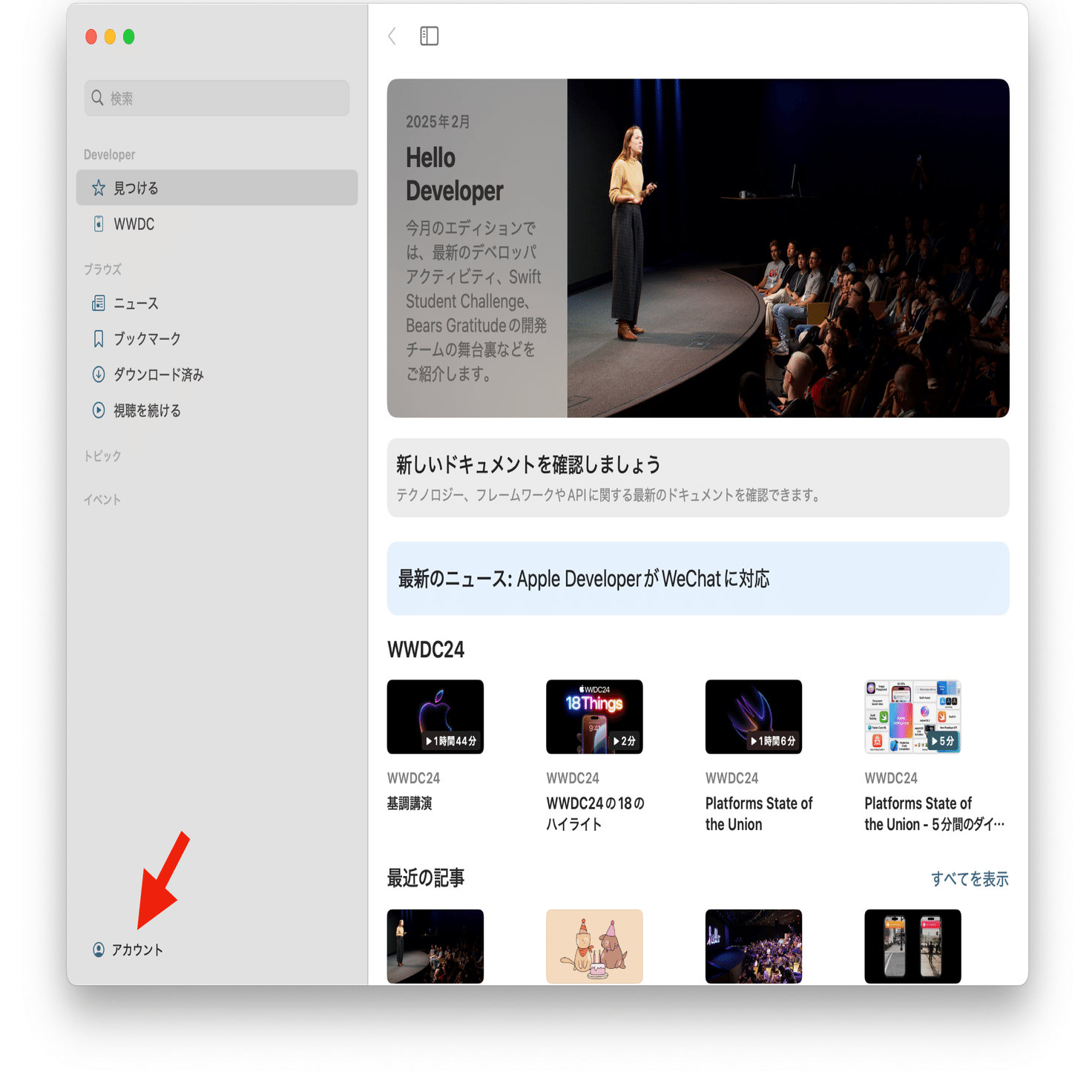Select 見つける in the sidebar
The width and height of the screenshot is (1092, 1092).
(217, 188)
